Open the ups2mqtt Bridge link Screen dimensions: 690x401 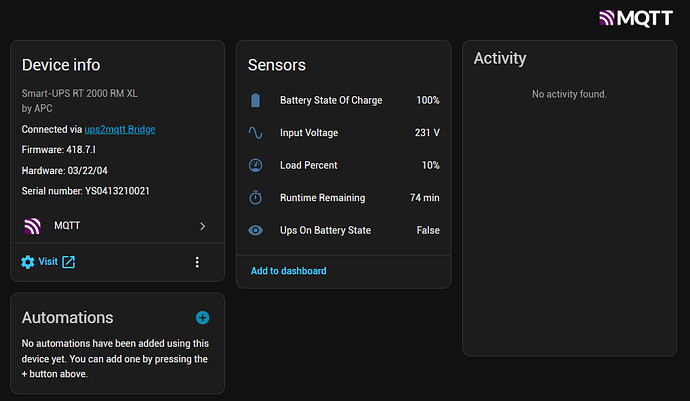(120, 129)
